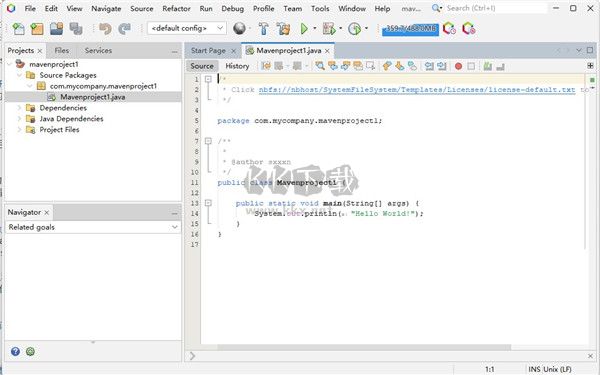Open the Tools menu
Image resolution: width=600 pixels, height=375 pixels.
(x=320, y=8)
